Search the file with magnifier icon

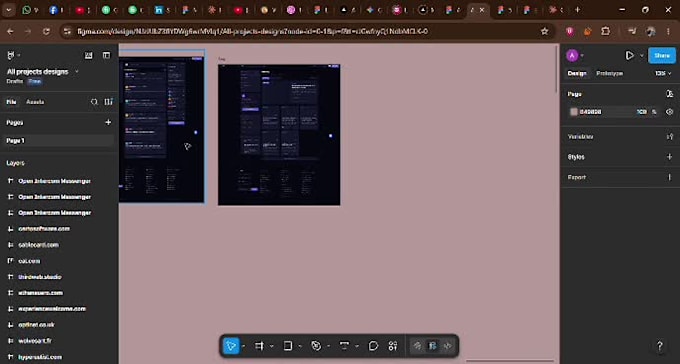coord(94,102)
